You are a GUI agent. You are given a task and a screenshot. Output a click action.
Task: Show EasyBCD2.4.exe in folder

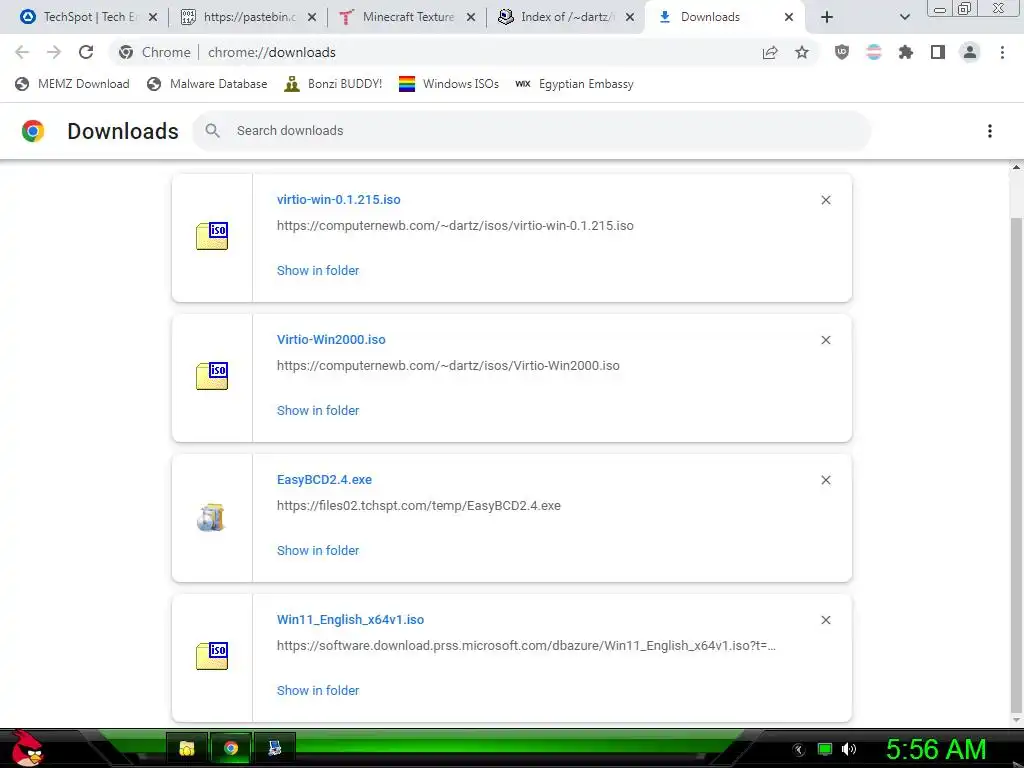(x=318, y=551)
